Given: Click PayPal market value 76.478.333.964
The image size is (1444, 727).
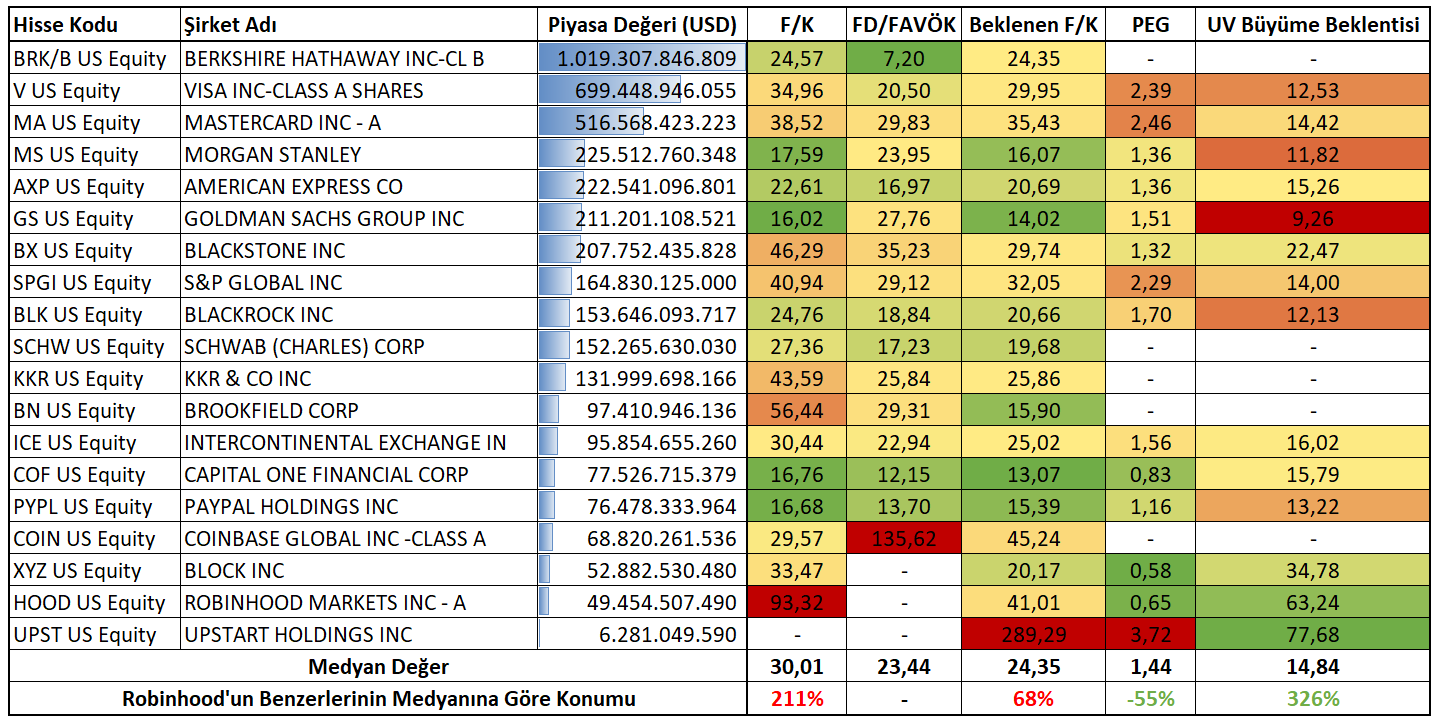Looking at the screenshot, I should 642,506.
